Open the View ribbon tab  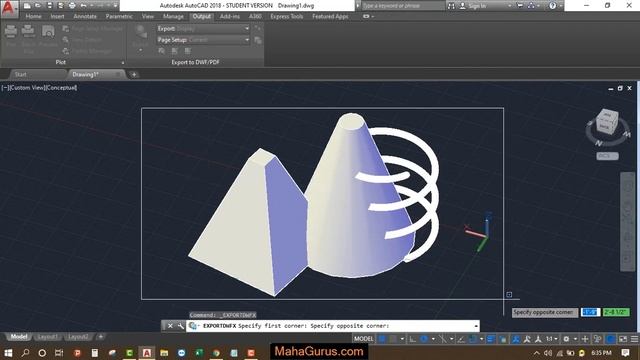click(148, 16)
